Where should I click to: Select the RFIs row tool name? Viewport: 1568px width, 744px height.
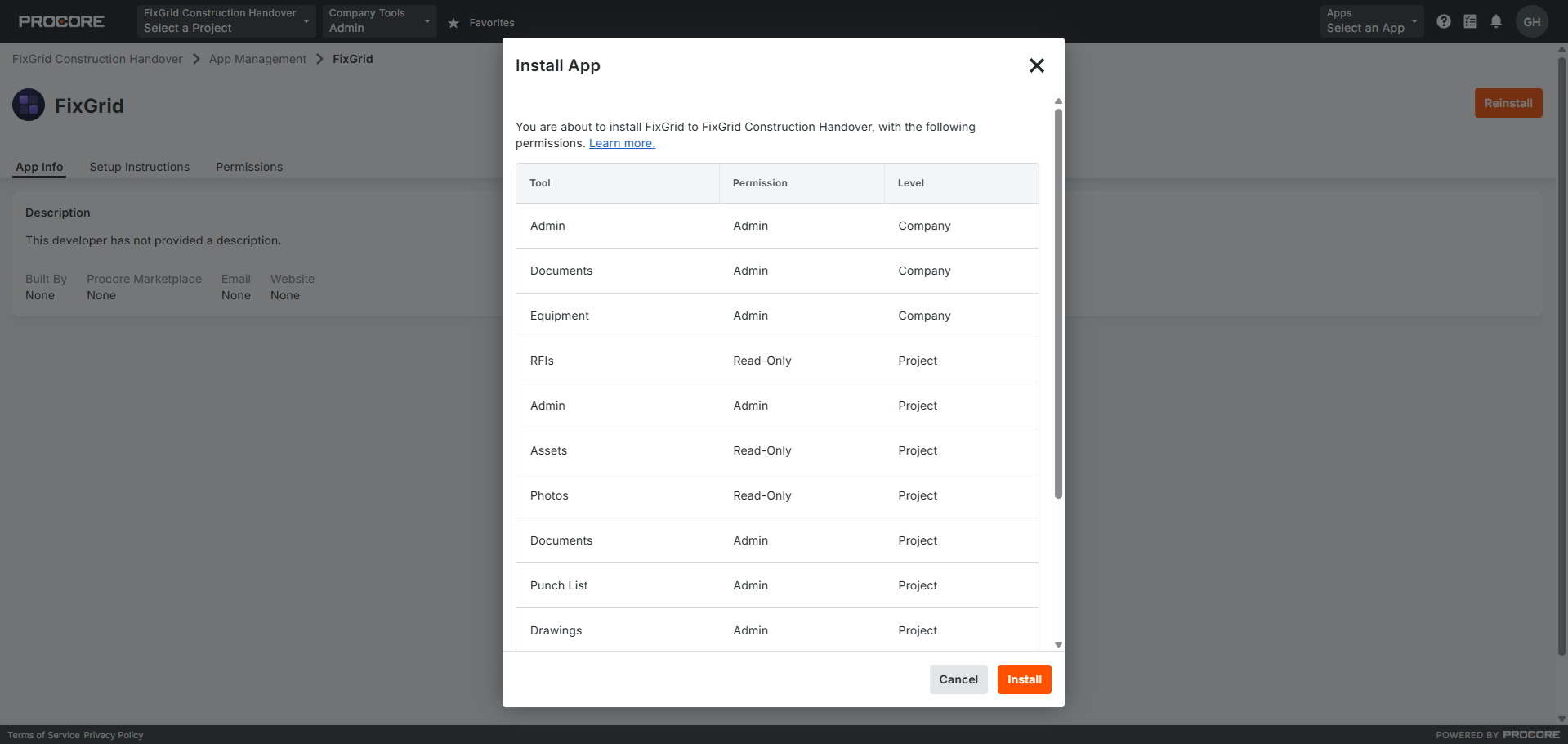(x=542, y=361)
